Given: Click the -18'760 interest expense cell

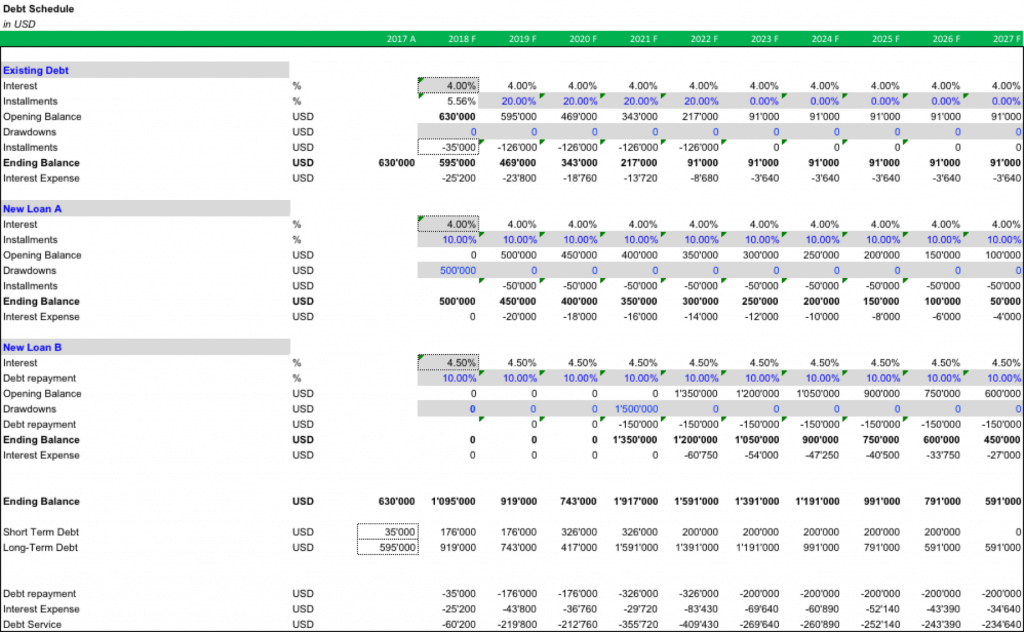Looking at the screenshot, I should 580,178.
